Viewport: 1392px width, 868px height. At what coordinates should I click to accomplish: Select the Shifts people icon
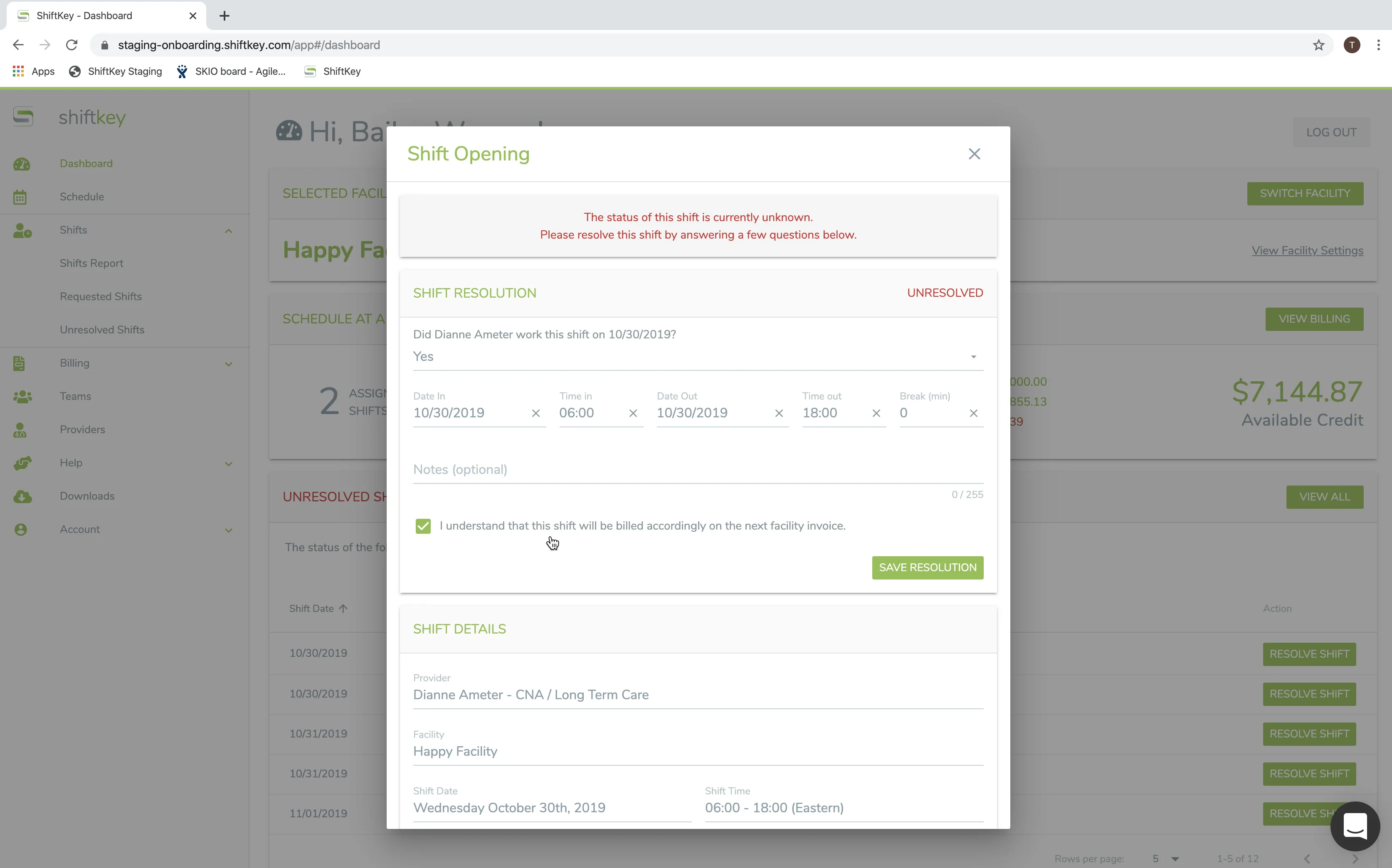click(x=22, y=232)
